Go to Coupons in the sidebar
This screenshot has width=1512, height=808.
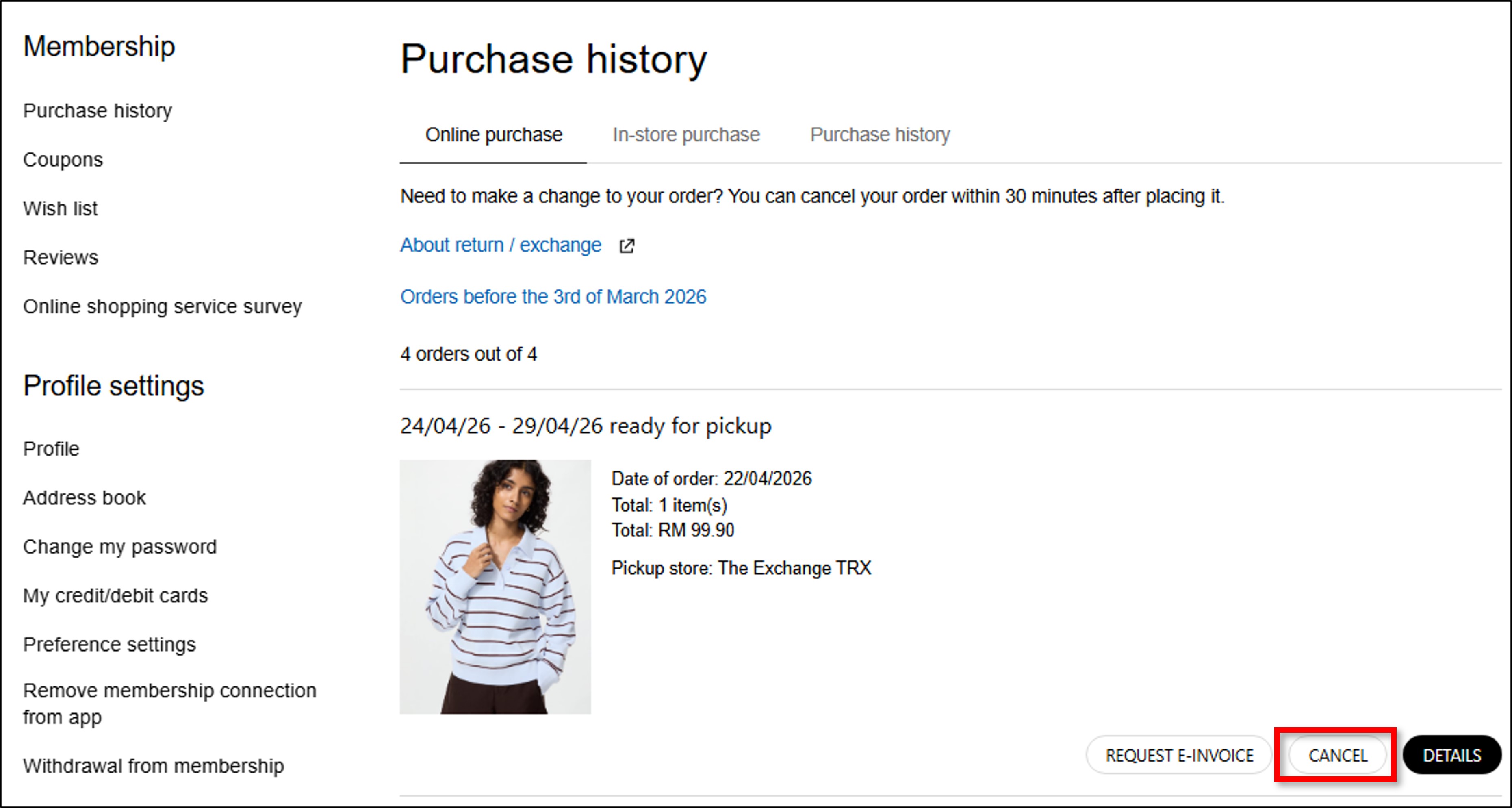coord(63,160)
